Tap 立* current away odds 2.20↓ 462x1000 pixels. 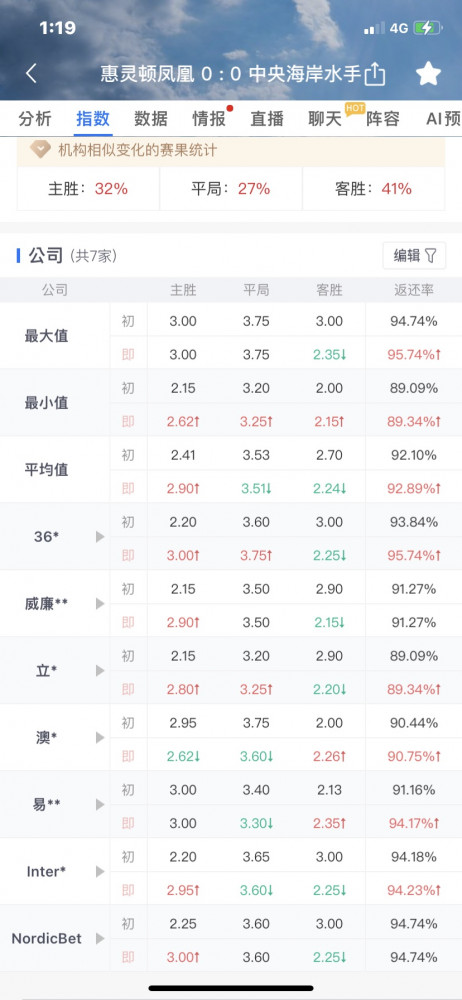(329, 689)
